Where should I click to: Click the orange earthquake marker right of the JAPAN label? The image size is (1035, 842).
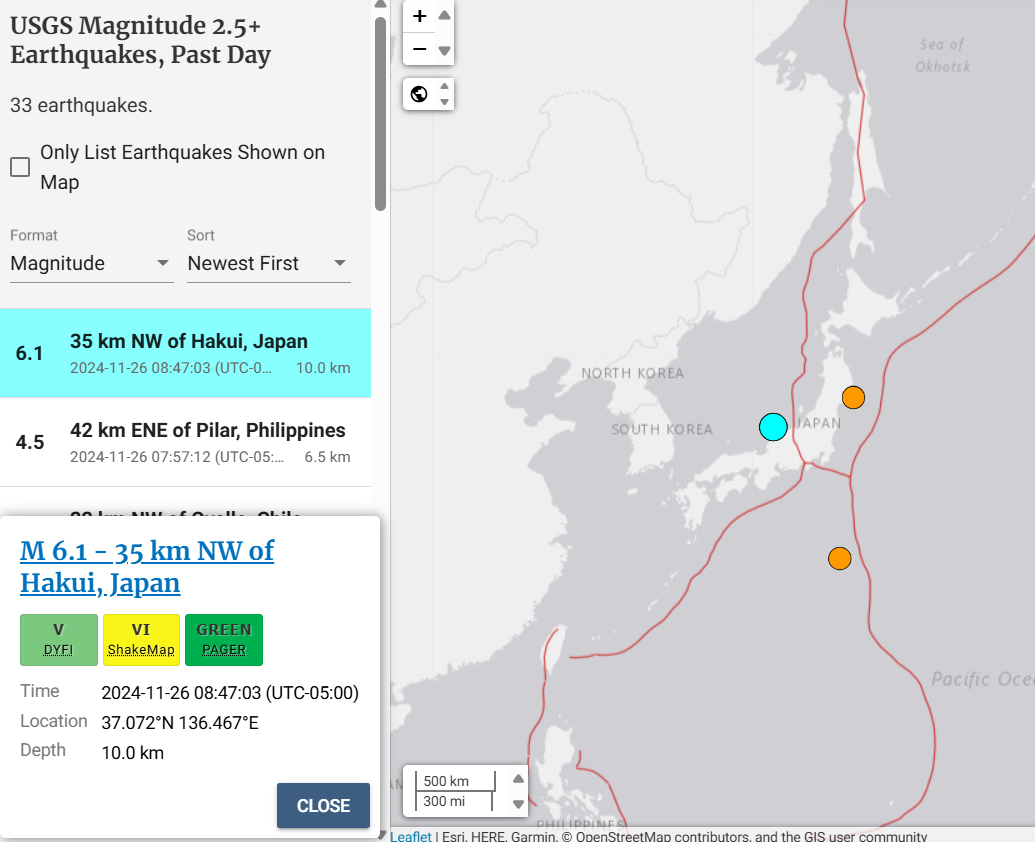pyautogui.click(x=853, y=397)
